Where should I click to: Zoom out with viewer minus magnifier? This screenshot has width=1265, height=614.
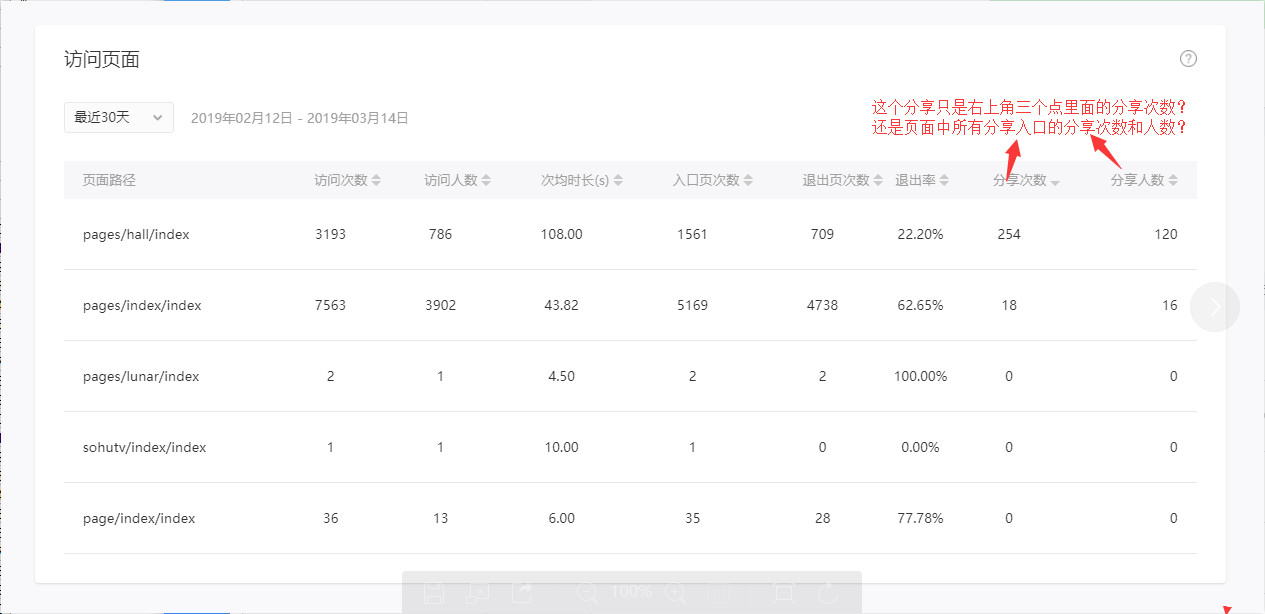(588, 592)
